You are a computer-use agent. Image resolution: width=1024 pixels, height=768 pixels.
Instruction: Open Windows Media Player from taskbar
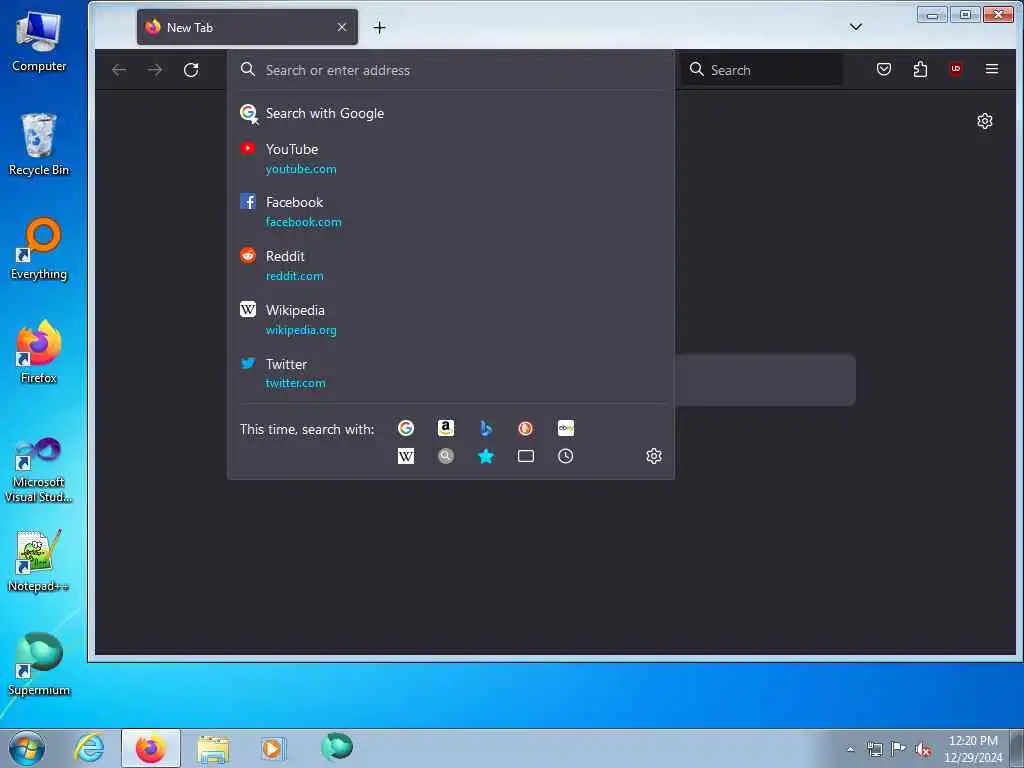[273, 748]
